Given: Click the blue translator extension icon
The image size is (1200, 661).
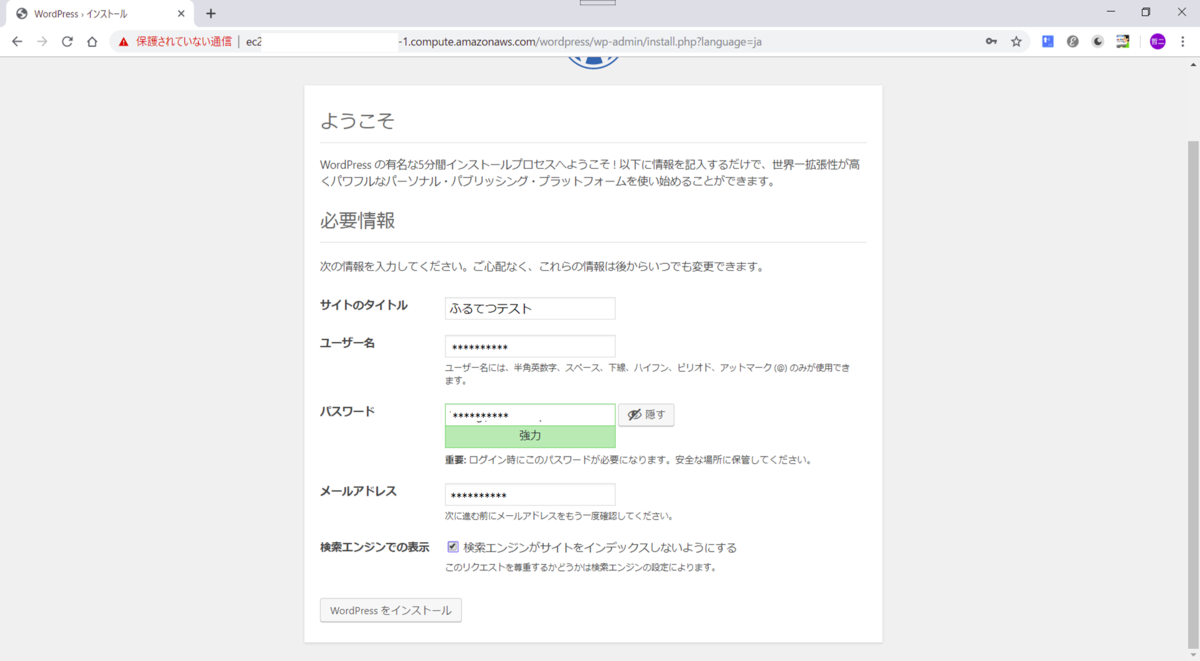Looking at the screenshot, I should pos(1047,41).
